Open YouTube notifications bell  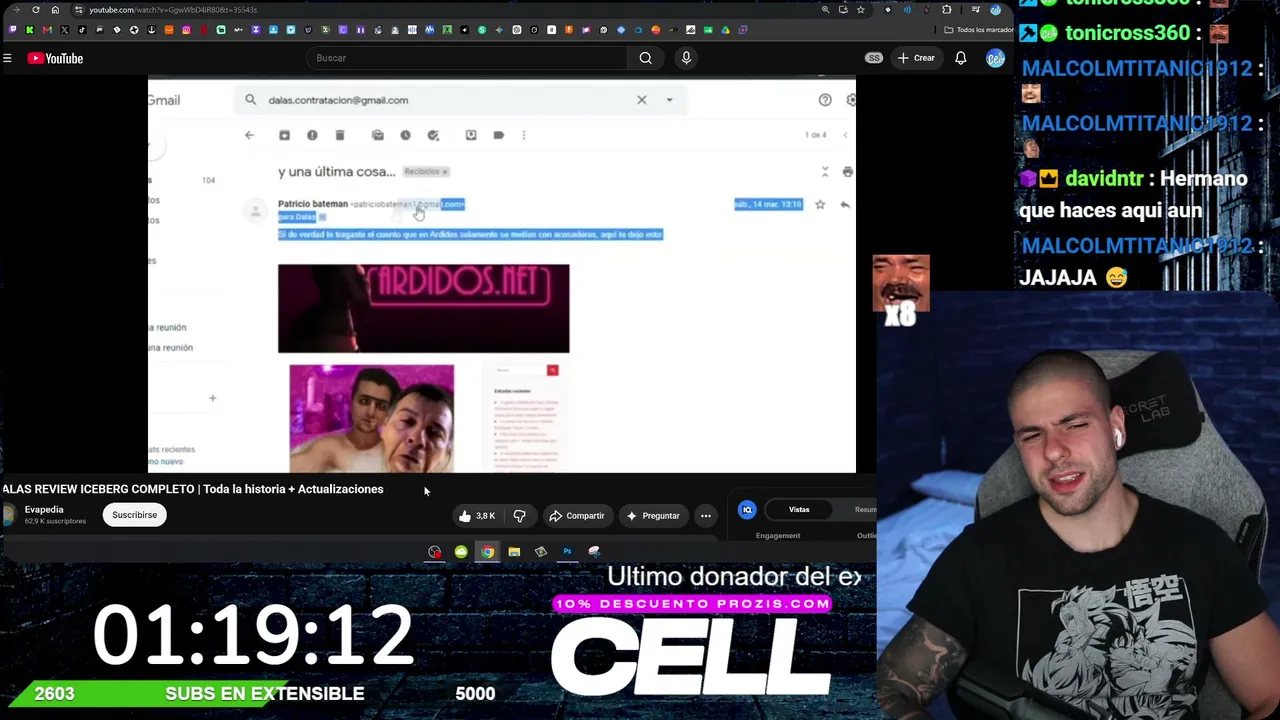coord(961,58)
